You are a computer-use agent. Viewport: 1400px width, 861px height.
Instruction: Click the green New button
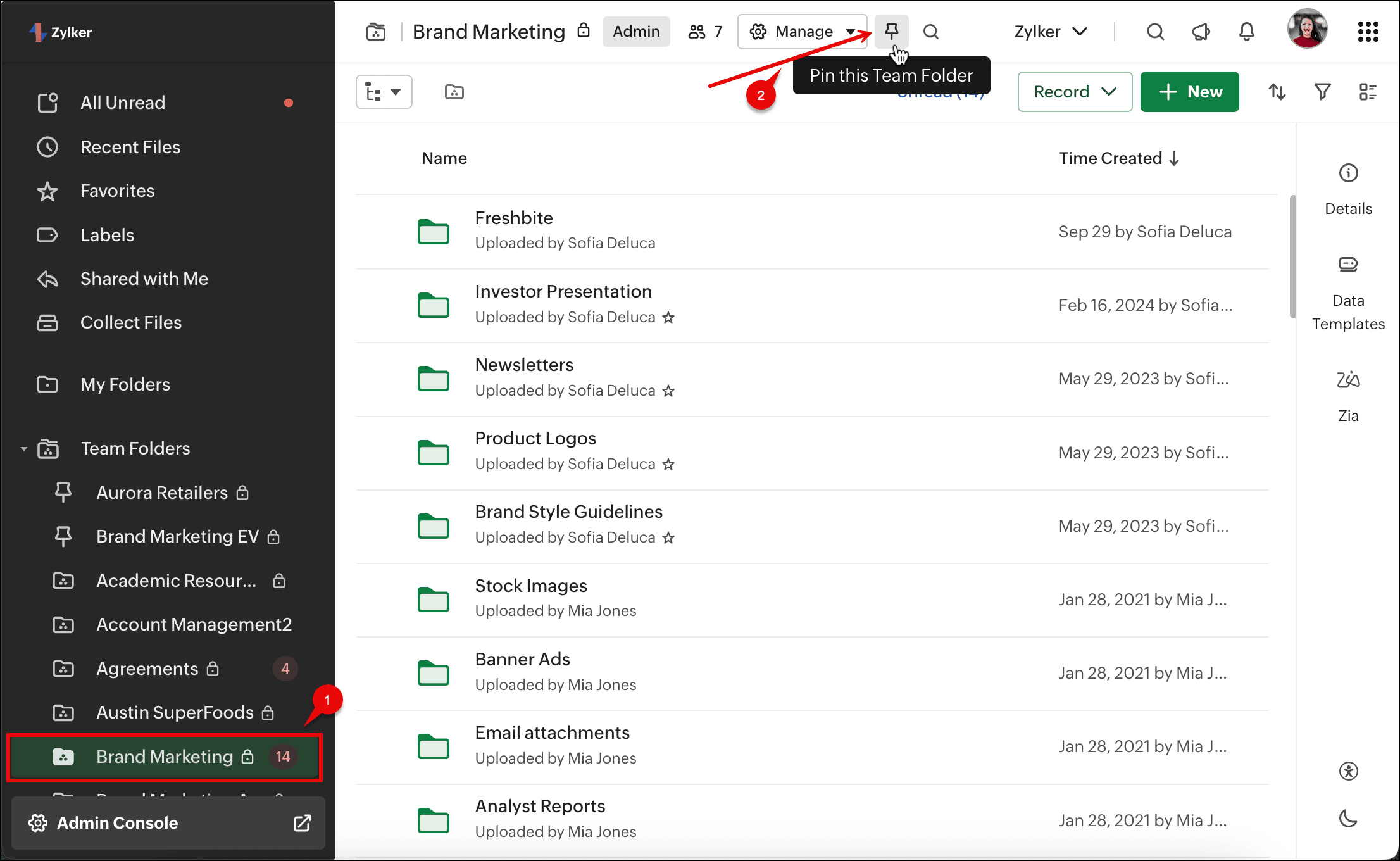(x=1189, y=92)
